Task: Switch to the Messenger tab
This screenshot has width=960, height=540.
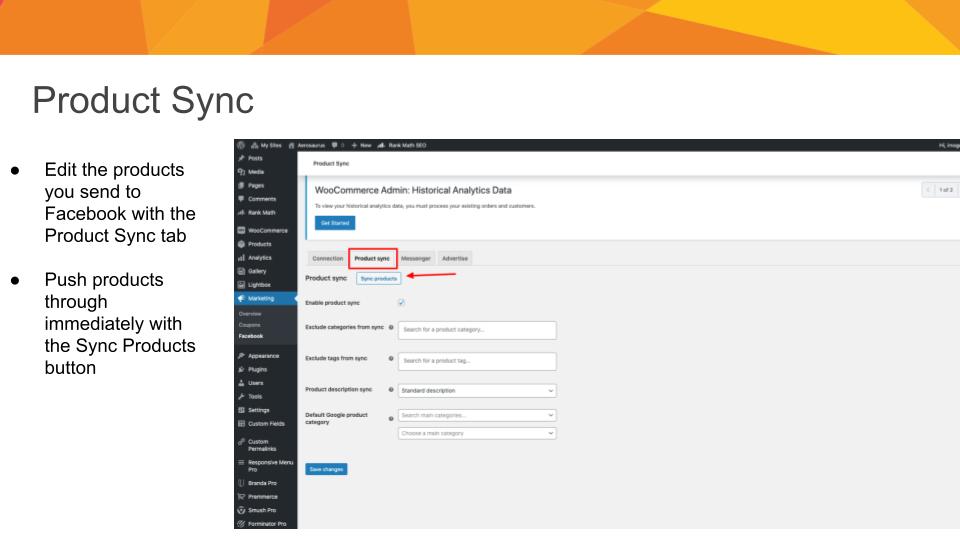Action: (416, 258)
